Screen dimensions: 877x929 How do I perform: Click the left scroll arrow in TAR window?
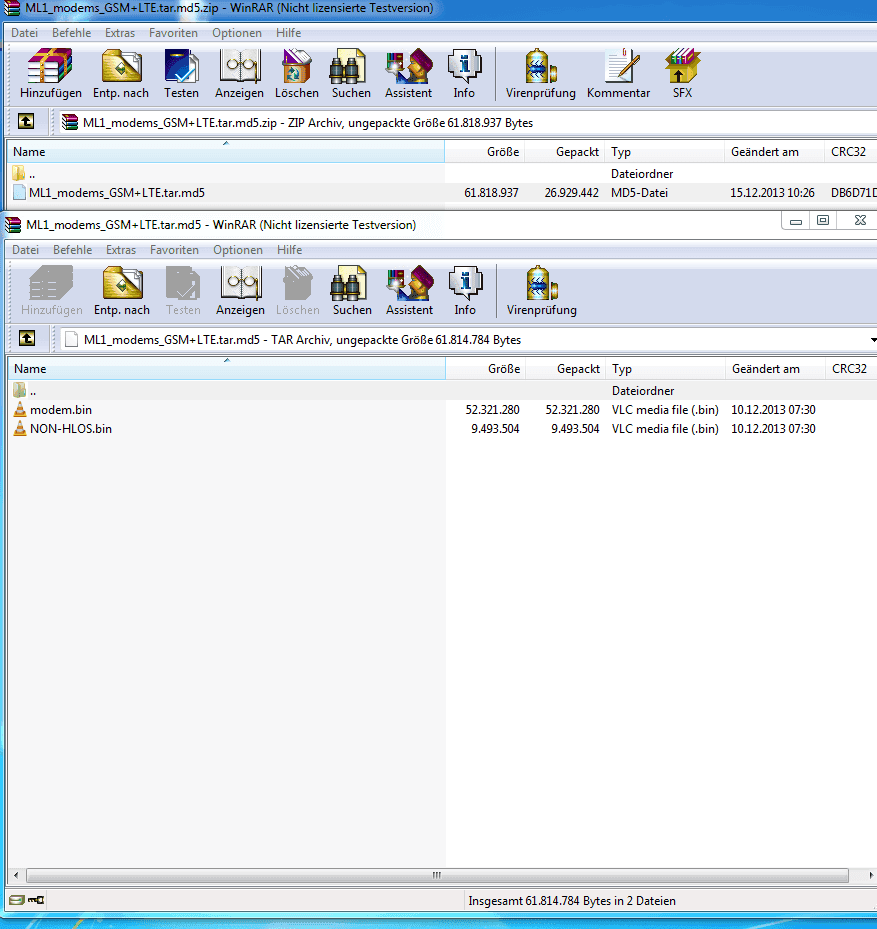click(x=16, y=875)
